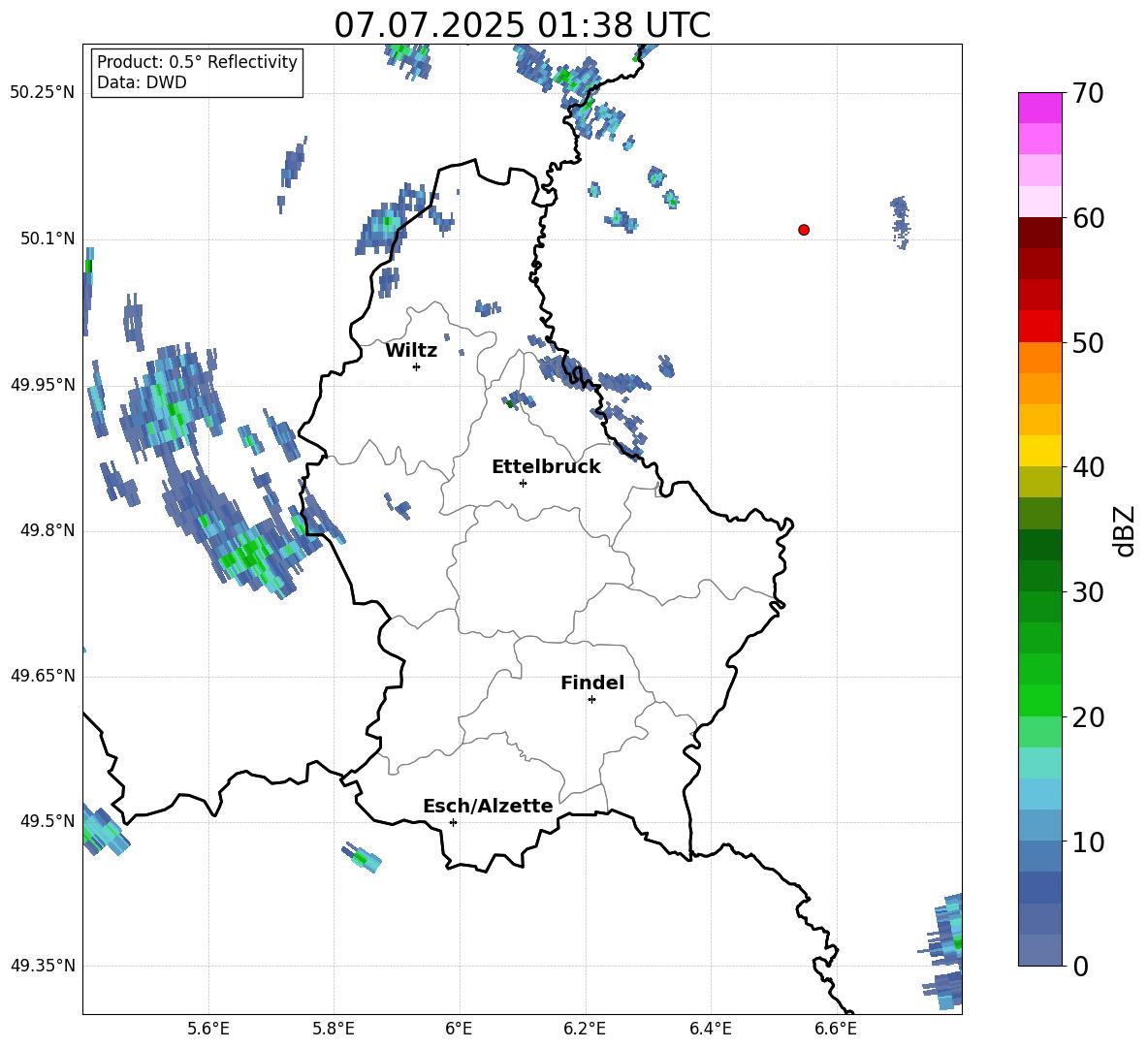Click the slate blue bottom colorbar segment
The width and height of the screenshot is (1148, 1048).
(1039, 950)
